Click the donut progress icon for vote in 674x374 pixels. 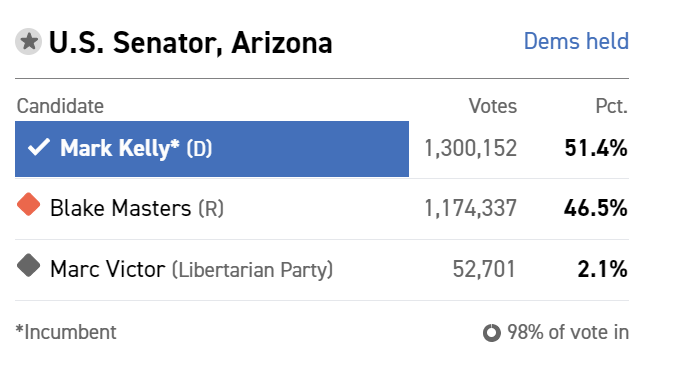point(492,333)
